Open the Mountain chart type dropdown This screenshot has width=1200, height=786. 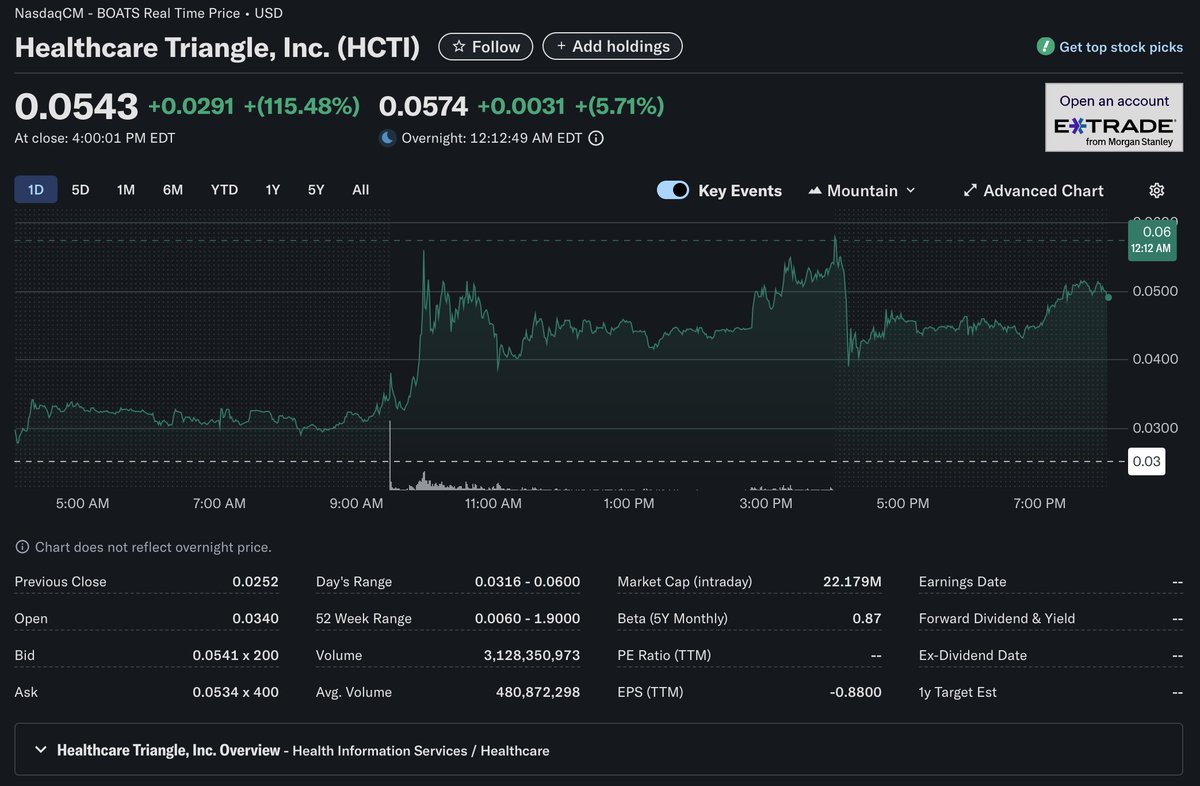coord(862,190)
